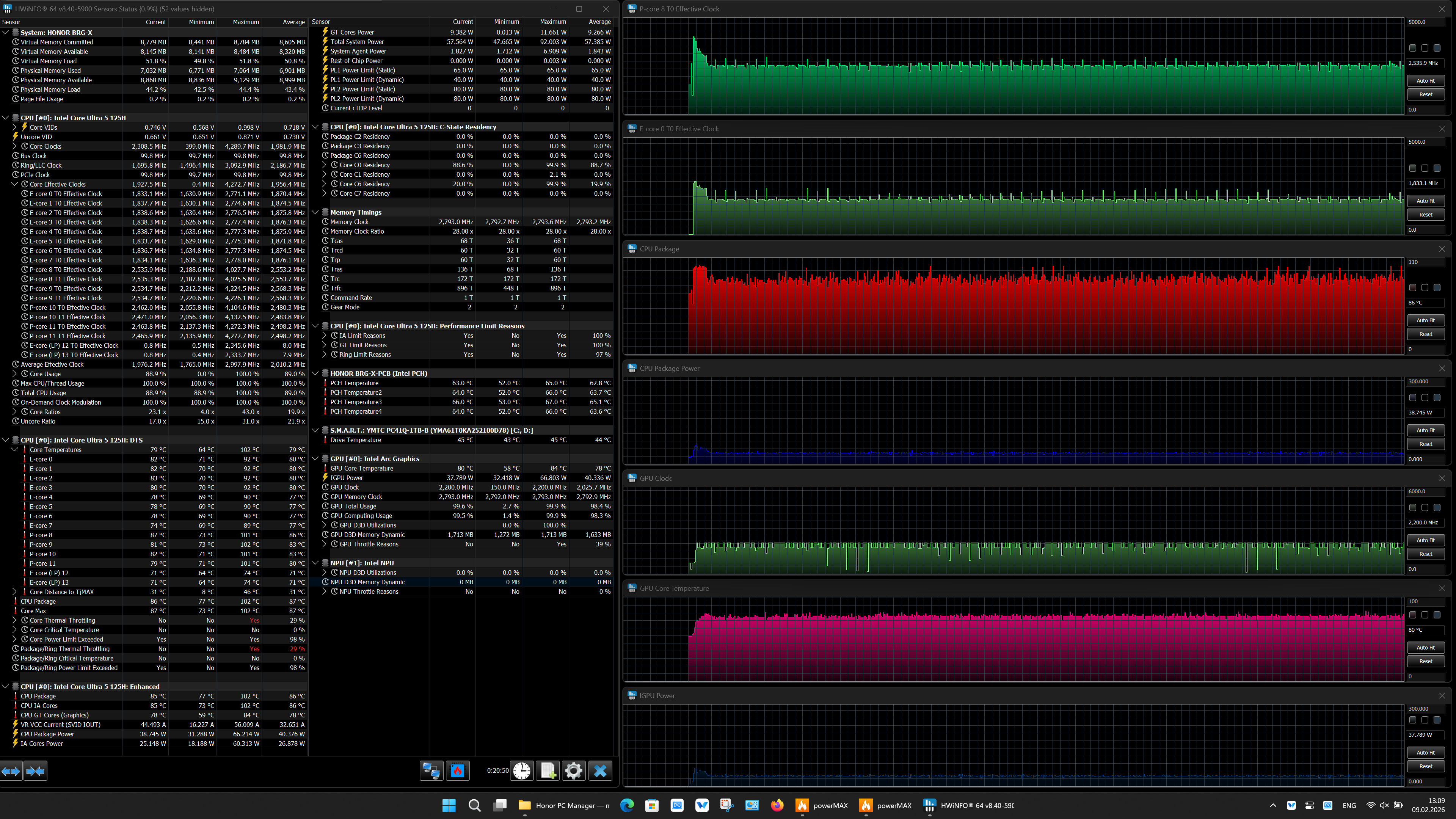
Task: Collapse the Core Effective Clocks group
Action: pyautogui.click(x=15, y=184)
